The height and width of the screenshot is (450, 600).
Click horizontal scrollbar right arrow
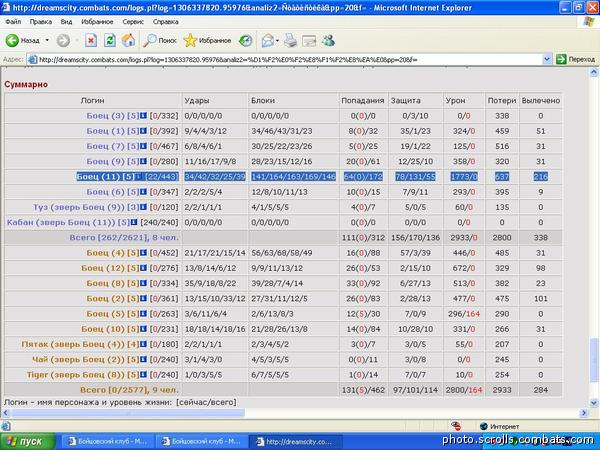[584, 413]
